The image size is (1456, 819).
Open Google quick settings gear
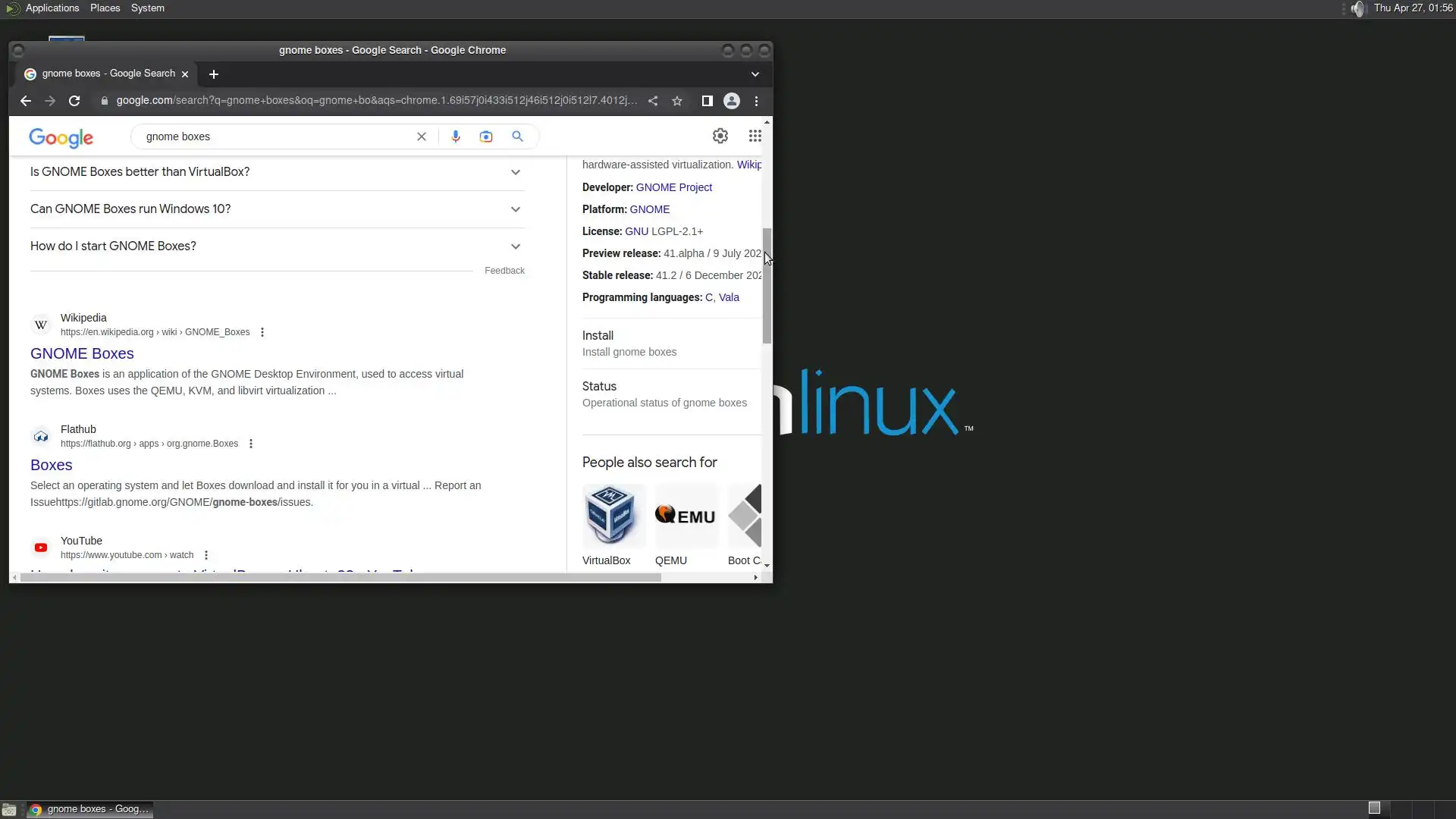point(720,136)
